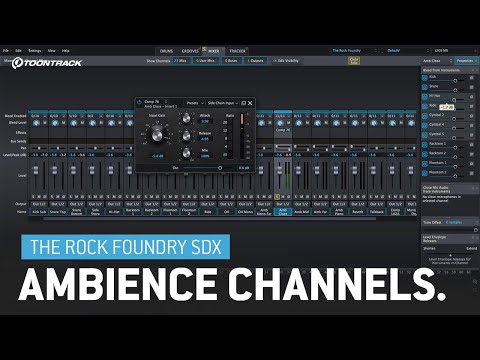Open the Edit menu
This screenshot has width=480, height=360.
pos(18,51)
